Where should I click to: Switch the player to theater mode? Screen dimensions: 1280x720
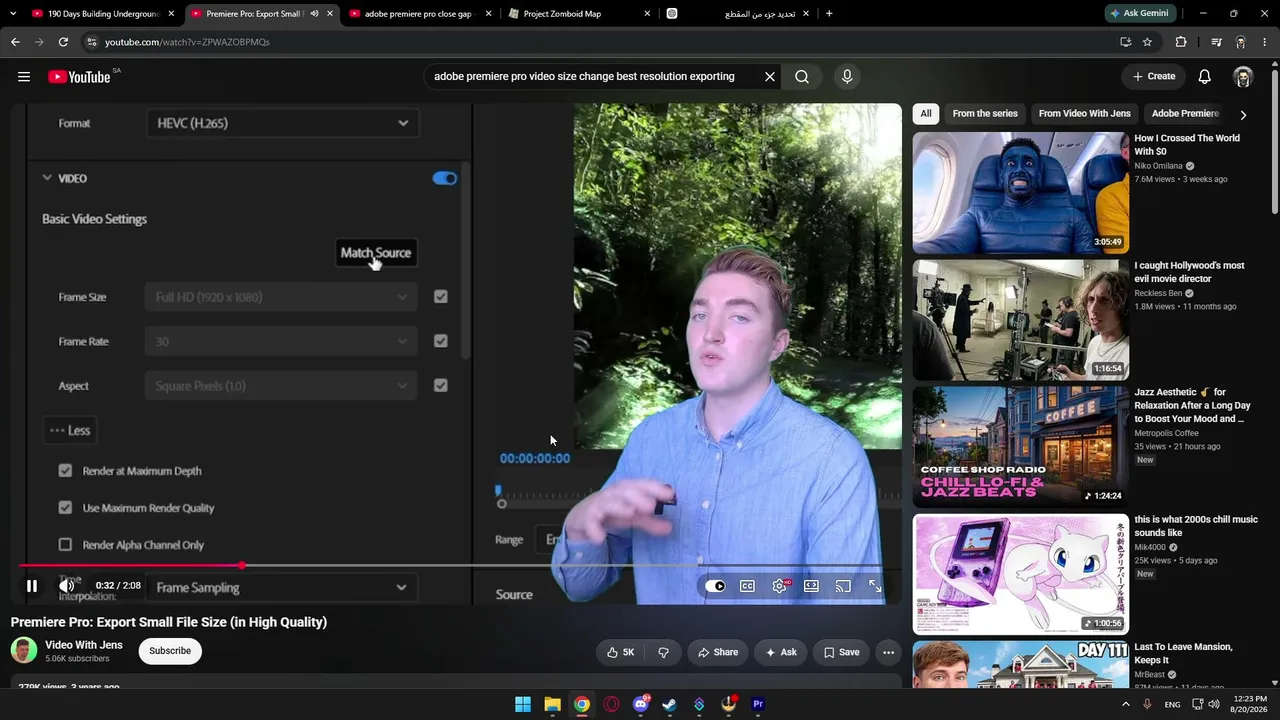[x=811, y=586]
